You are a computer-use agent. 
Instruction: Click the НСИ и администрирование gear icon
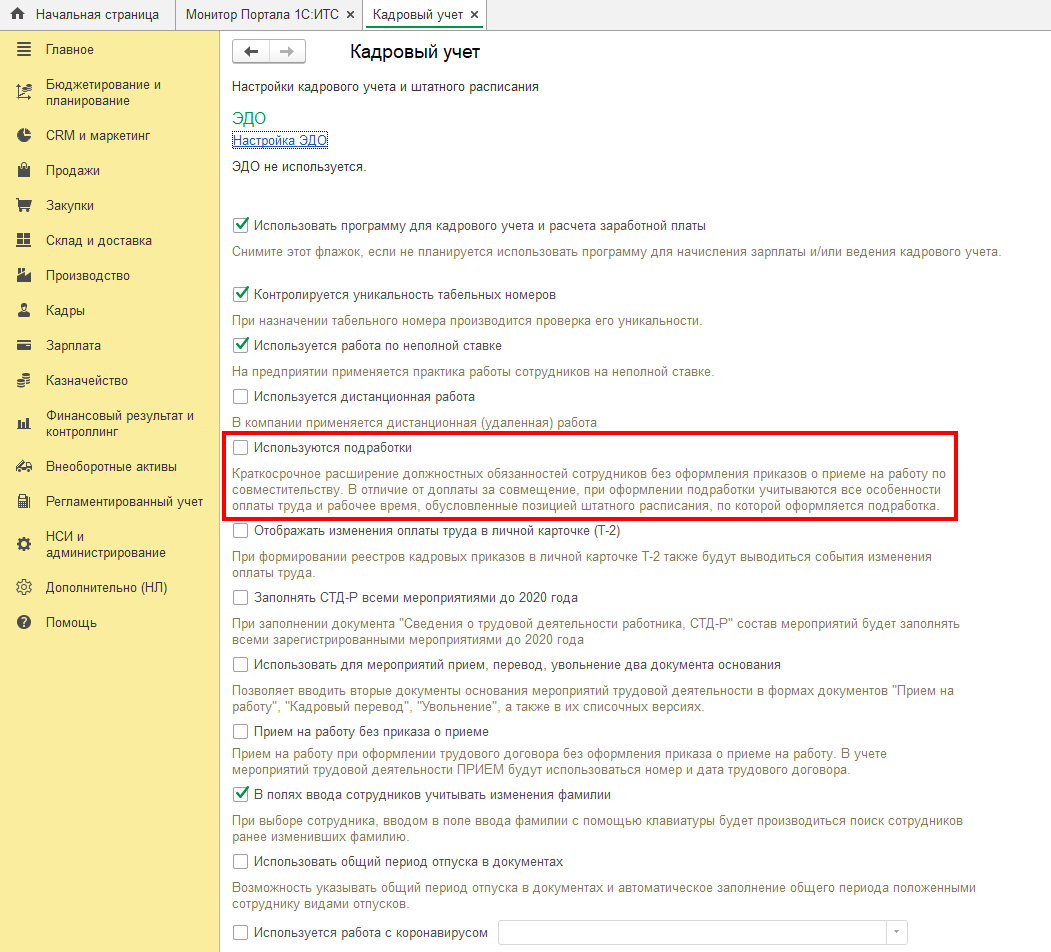click(24, 544)
